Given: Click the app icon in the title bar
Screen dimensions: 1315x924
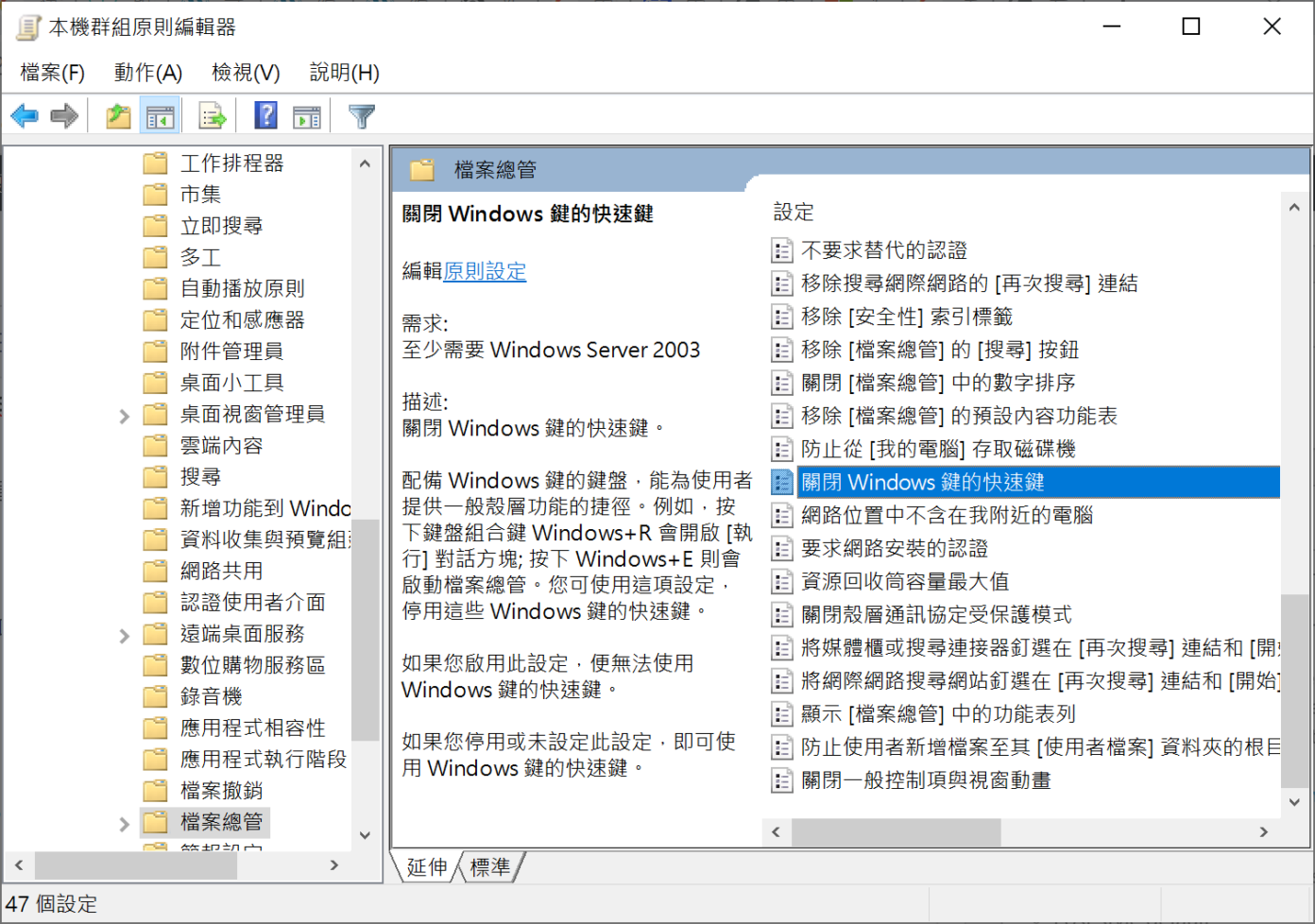Looking at the screenshot, I should tap(28, 27).
